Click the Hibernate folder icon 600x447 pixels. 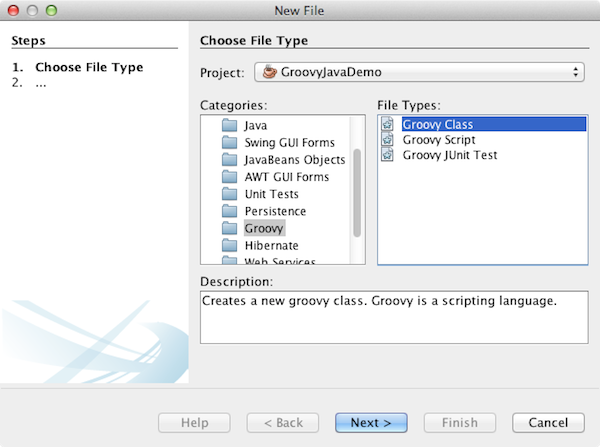(x=229, y=245)
